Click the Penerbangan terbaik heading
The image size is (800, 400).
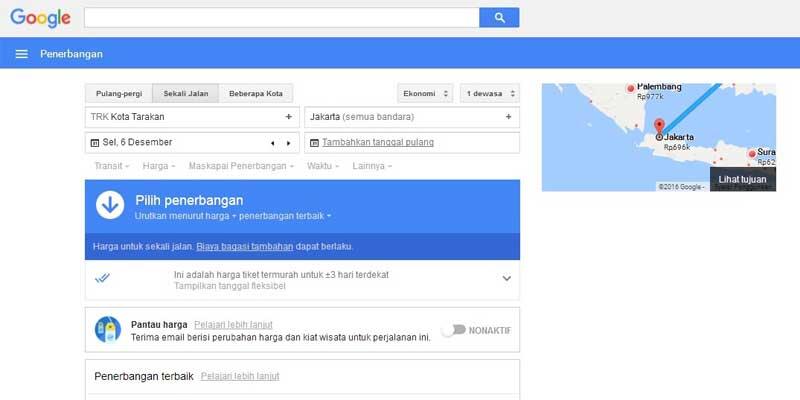point(144,377)
